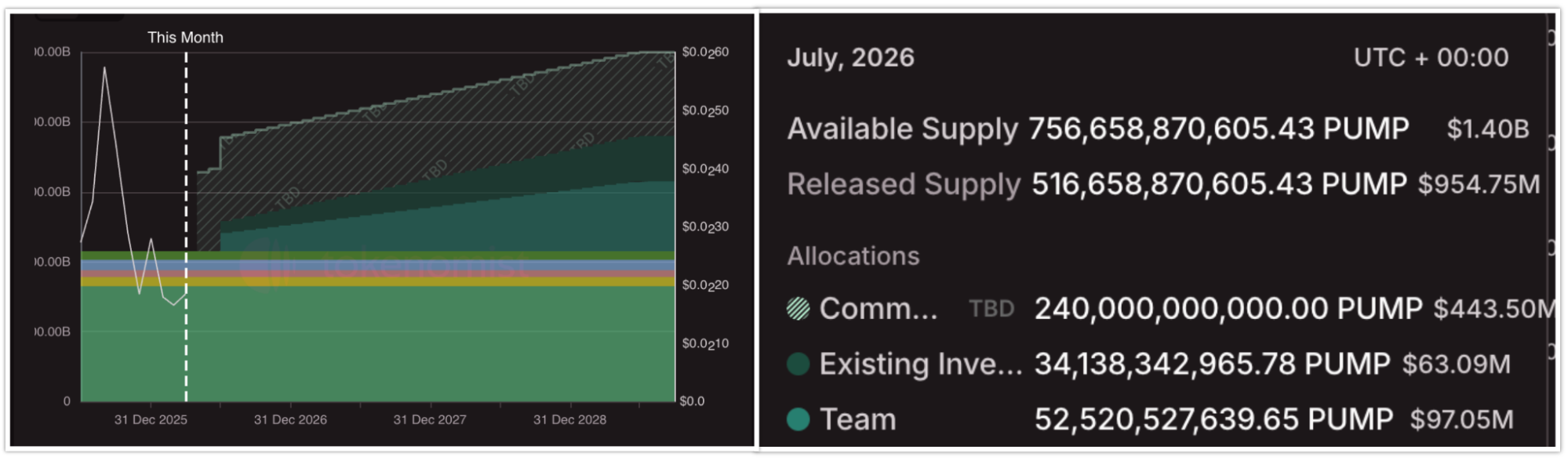Click the TBD badge beside Community
Image resolution: width=1568 pixels, height=464 pixels.
coord(991,309)
